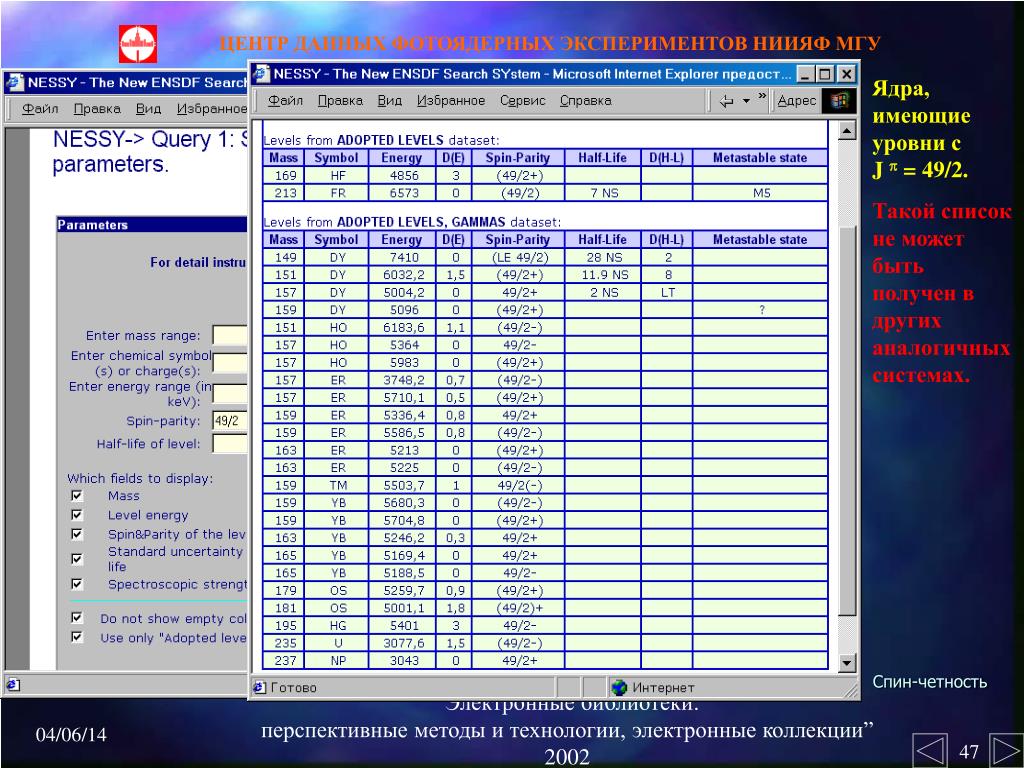Click Metastable state header of first table
The image size is (1024, 768).
click(760, 157)
